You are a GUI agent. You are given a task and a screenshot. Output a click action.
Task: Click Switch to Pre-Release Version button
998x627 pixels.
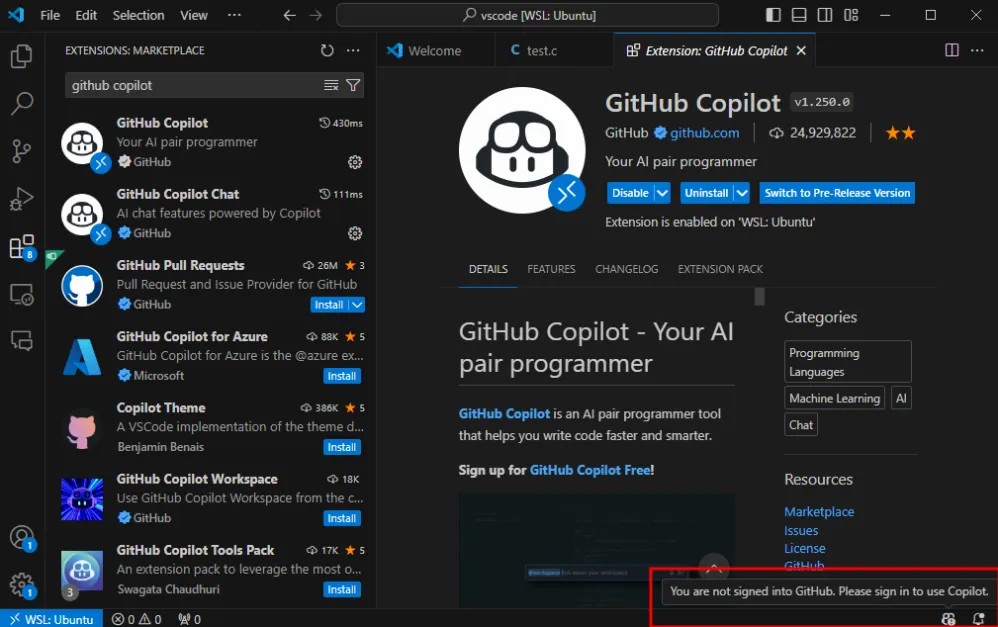837,193
